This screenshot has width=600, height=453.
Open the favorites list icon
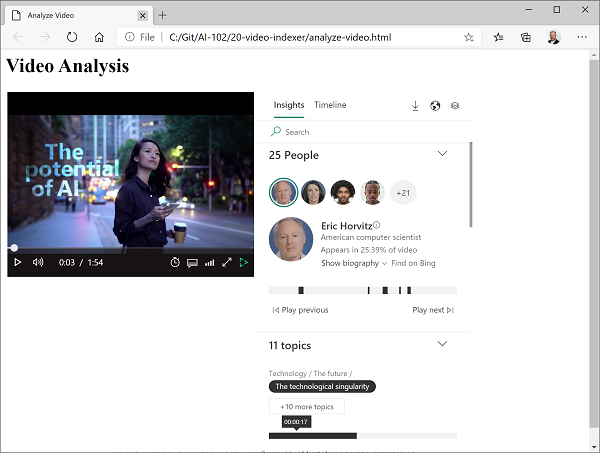(498, 37)
